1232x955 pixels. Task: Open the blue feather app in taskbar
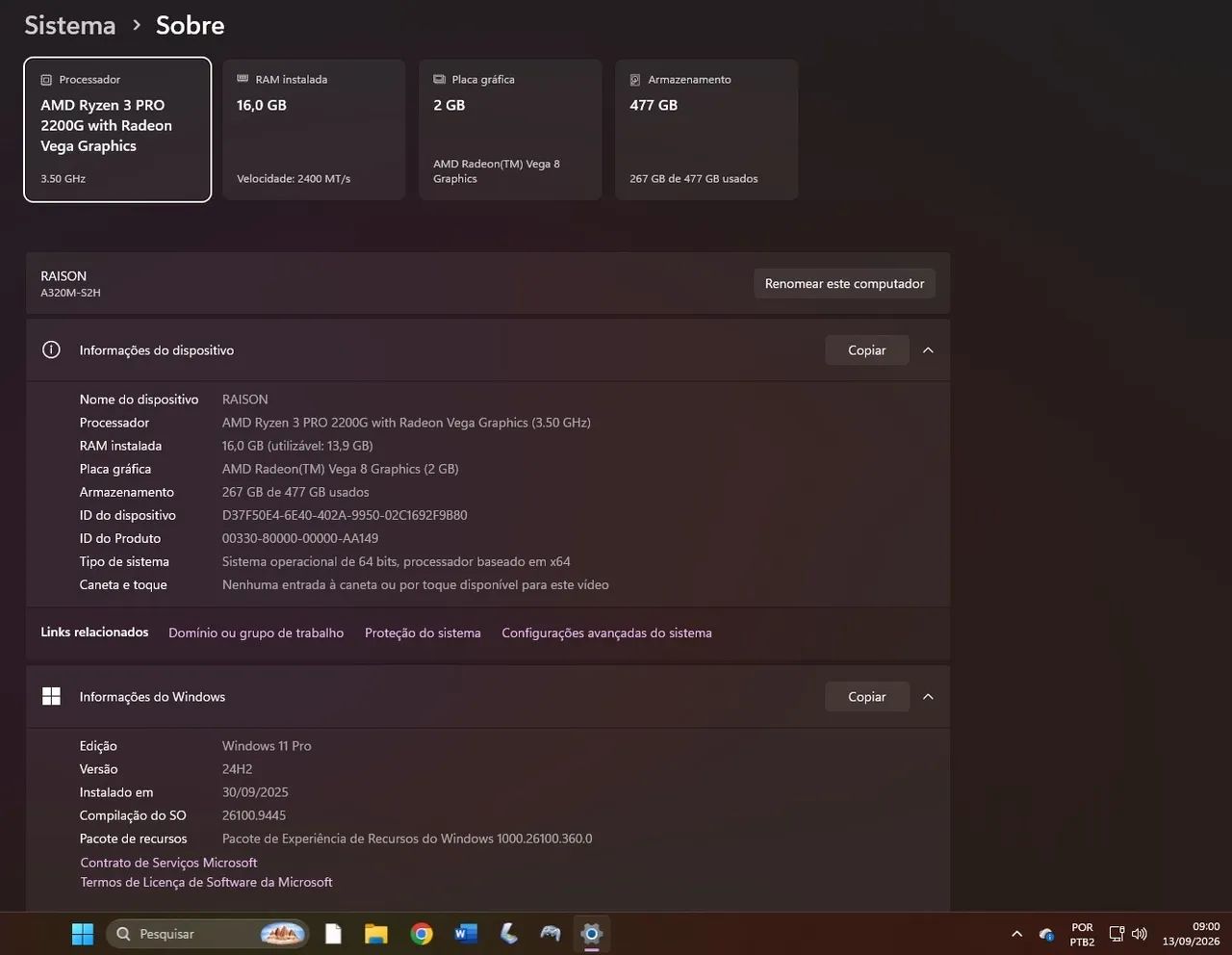point(509,934)
